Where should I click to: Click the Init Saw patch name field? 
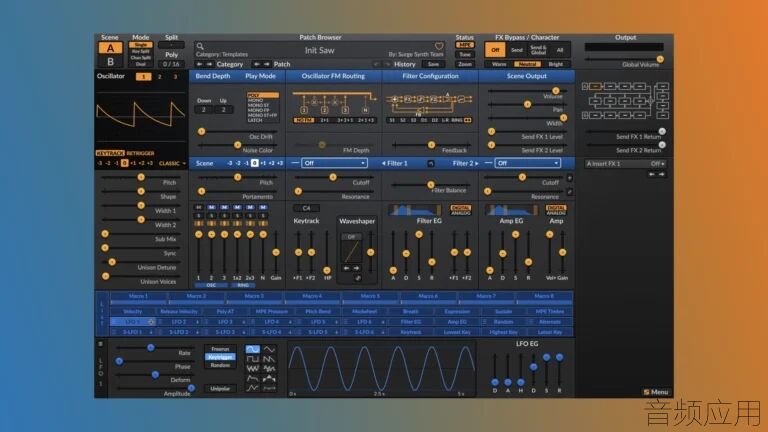pyautogui.click(x=319, y=50)
